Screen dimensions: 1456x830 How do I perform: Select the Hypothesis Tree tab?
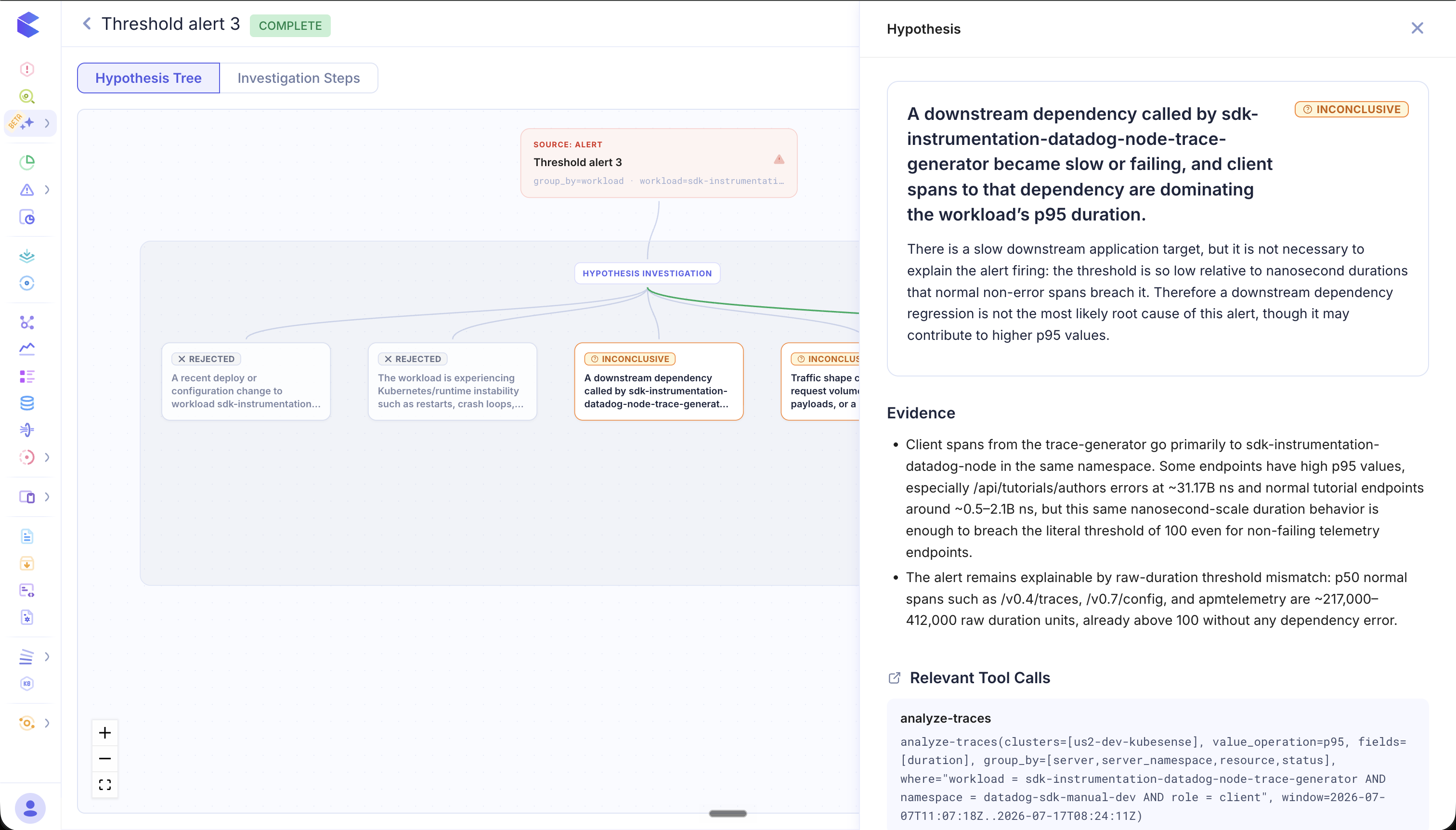(x=148, y=78)
